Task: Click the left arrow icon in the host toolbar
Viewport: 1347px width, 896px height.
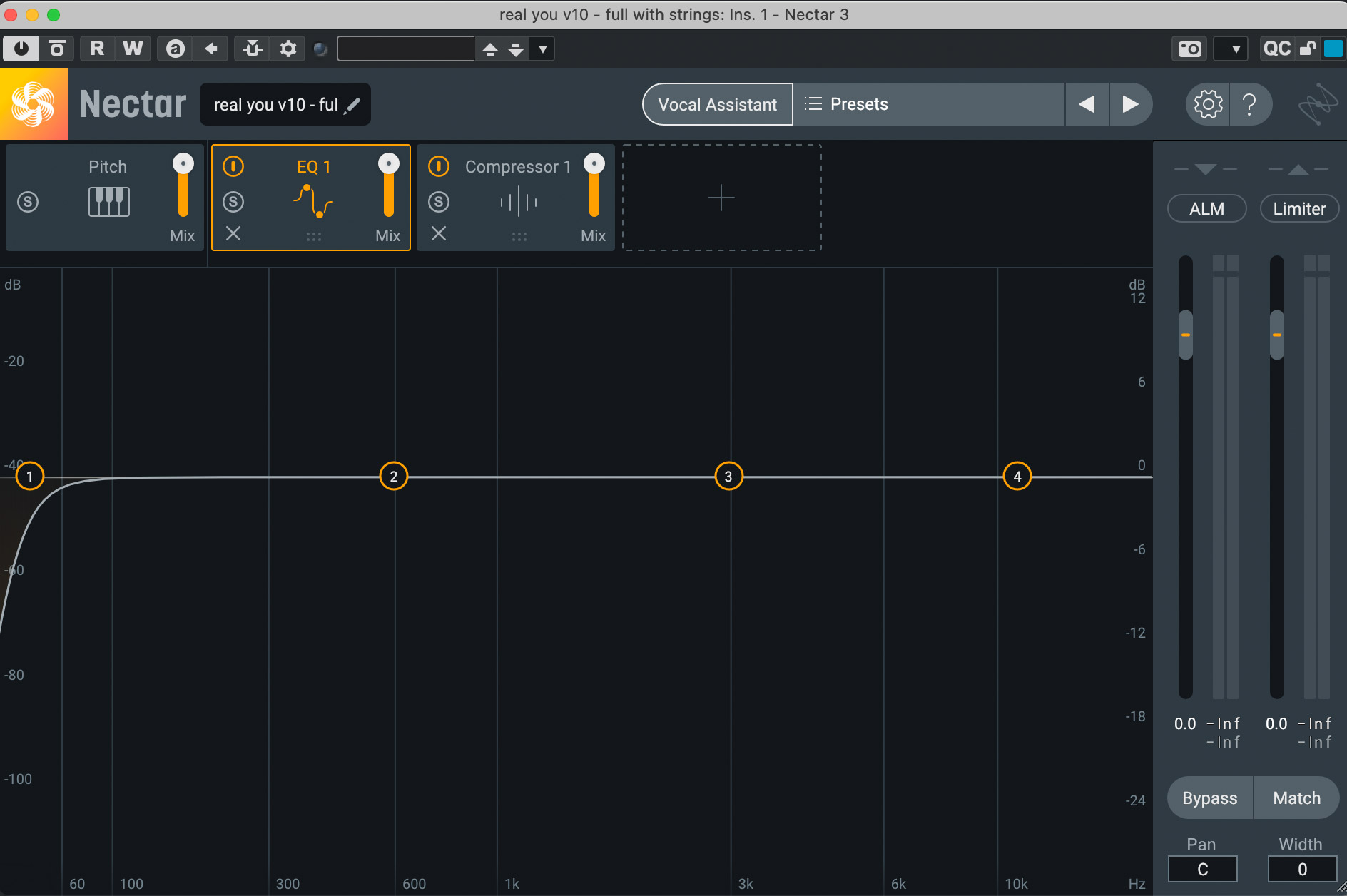Action: [211, 49]
